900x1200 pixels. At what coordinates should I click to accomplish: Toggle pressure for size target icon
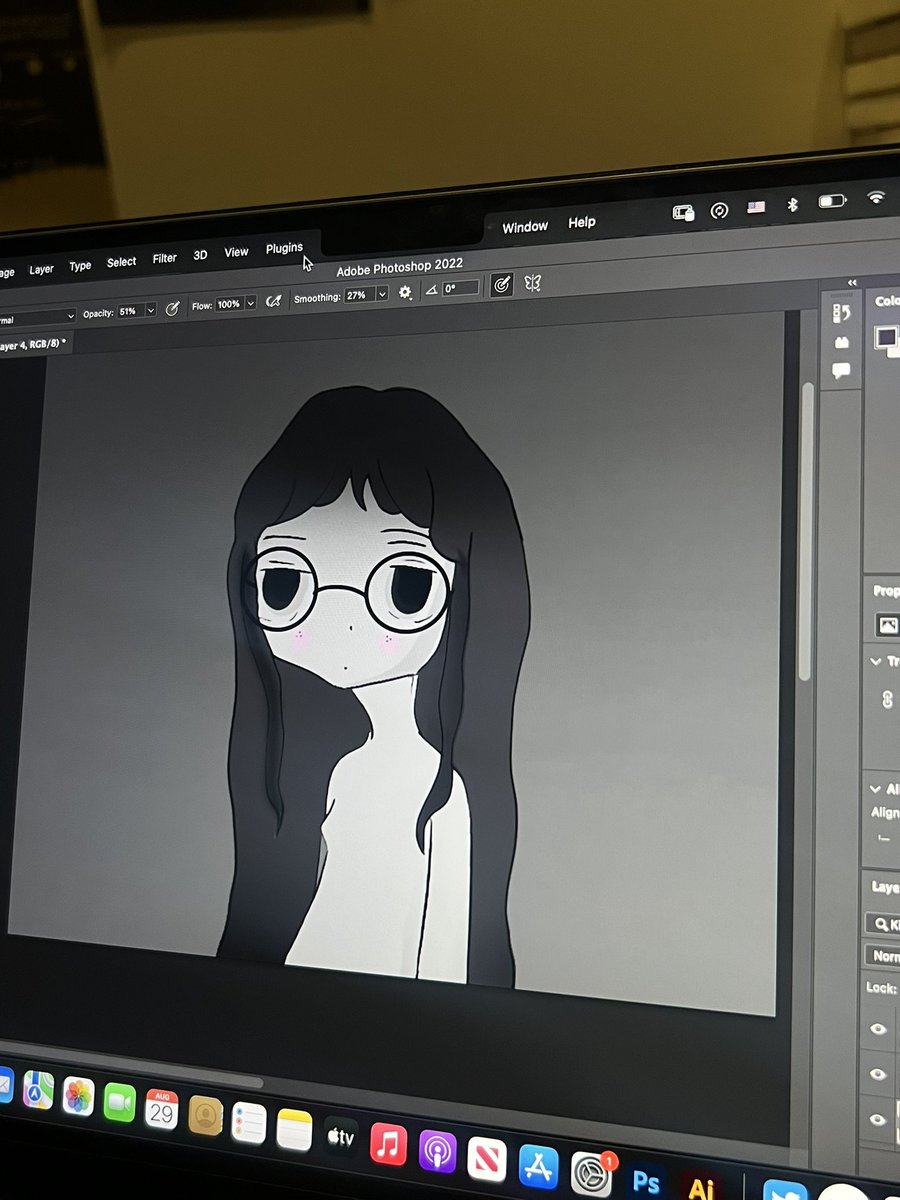click(x=501, y=285)
